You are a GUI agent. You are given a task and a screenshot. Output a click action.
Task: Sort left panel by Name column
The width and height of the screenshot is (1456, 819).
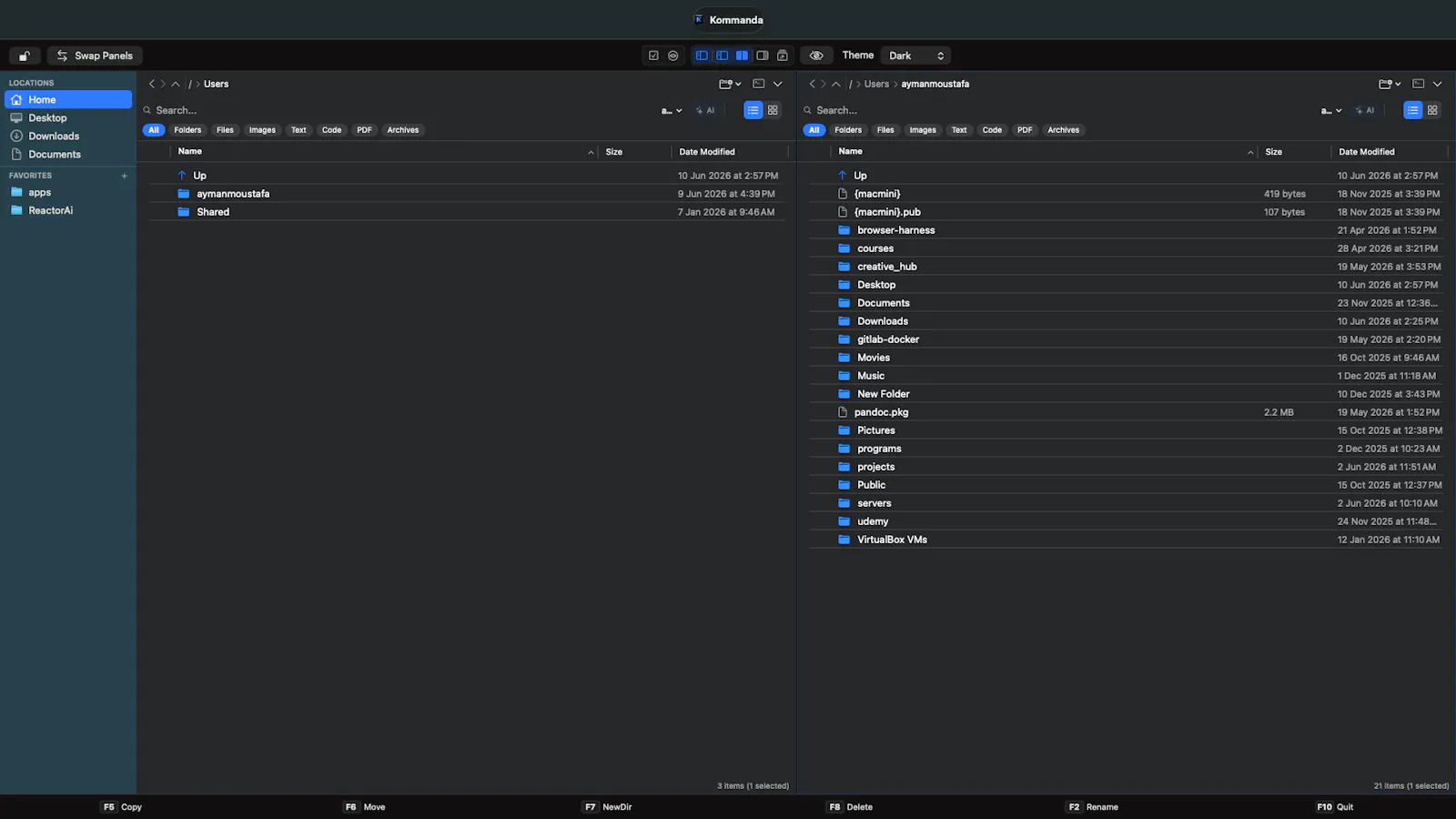click(x=384, y=152)
